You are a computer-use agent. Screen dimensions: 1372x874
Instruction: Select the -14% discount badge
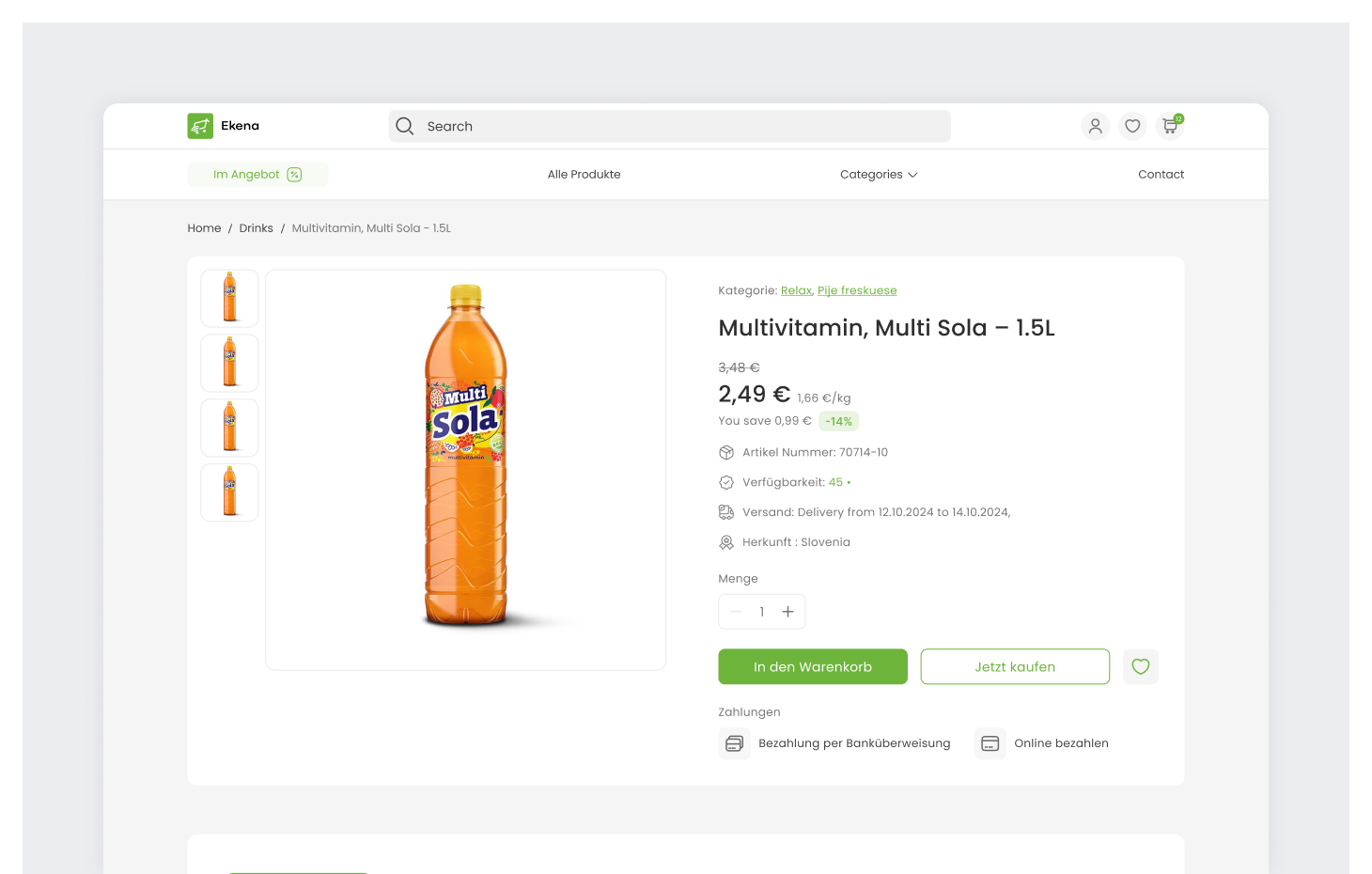(838, 421)
